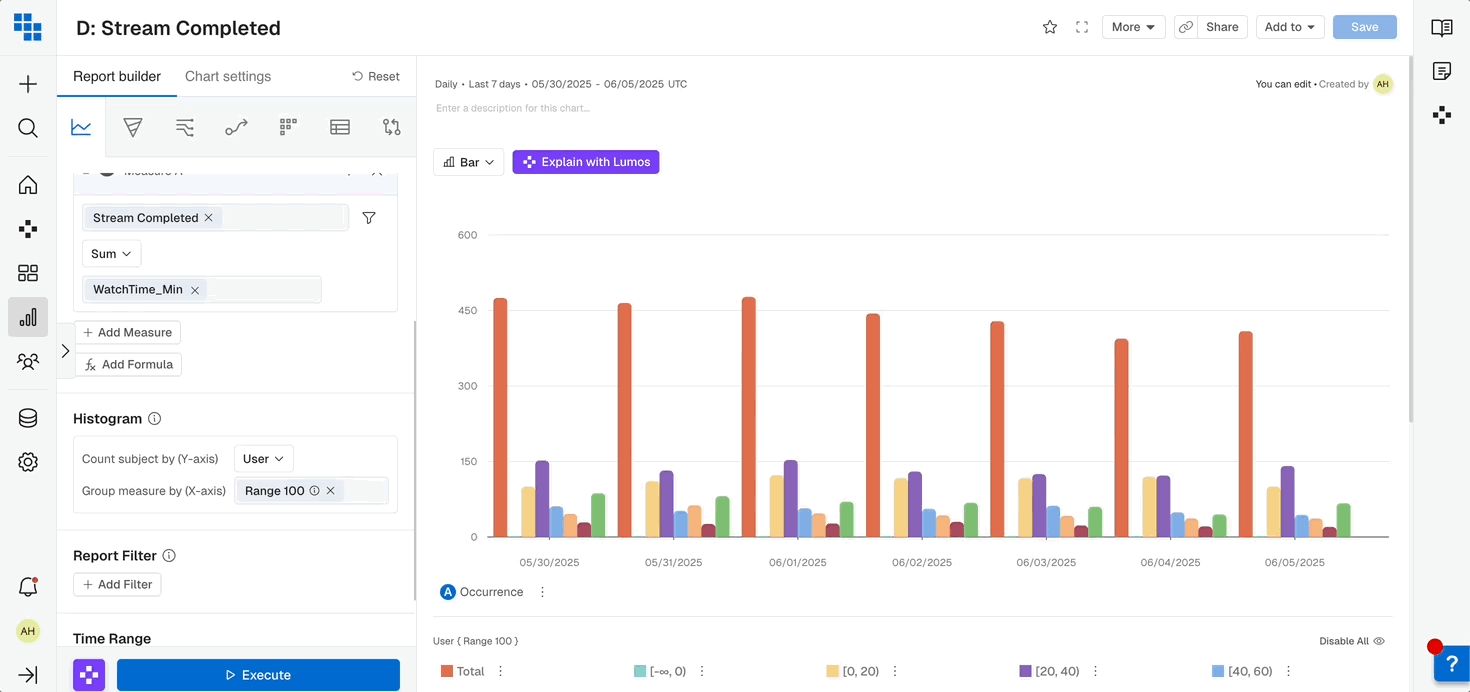This screenshot has width=1470, height=692.
Task: Click the purple Lumos button beside Execute
Action: 89,675
